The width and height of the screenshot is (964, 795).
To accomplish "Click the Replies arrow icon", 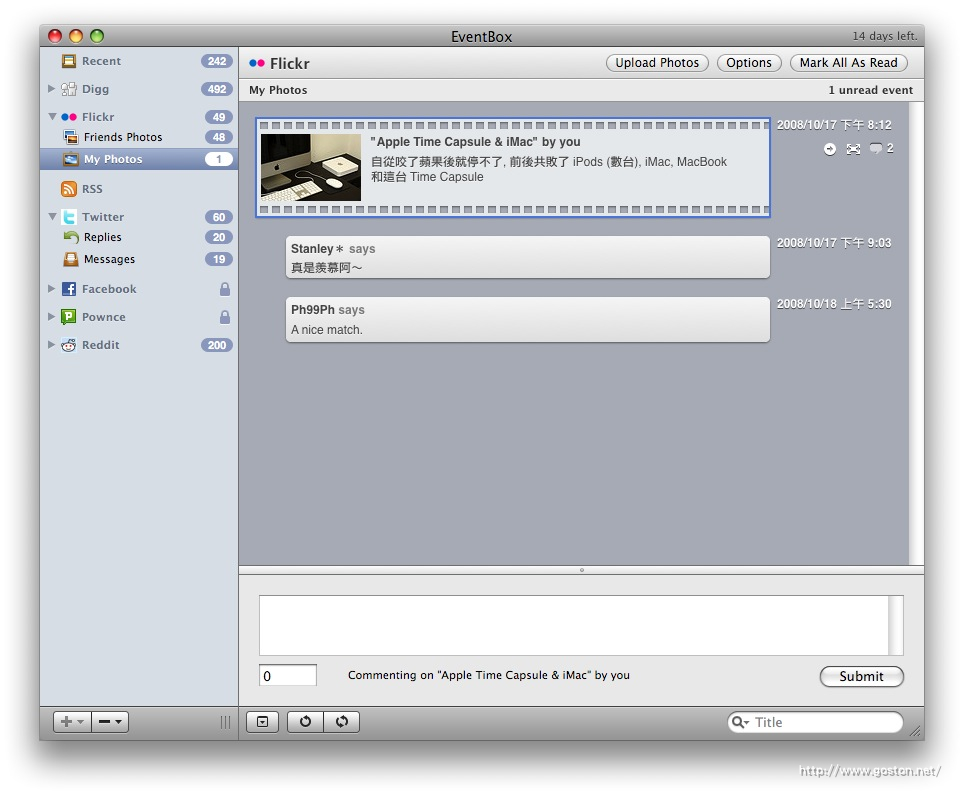I will (71, 237).
